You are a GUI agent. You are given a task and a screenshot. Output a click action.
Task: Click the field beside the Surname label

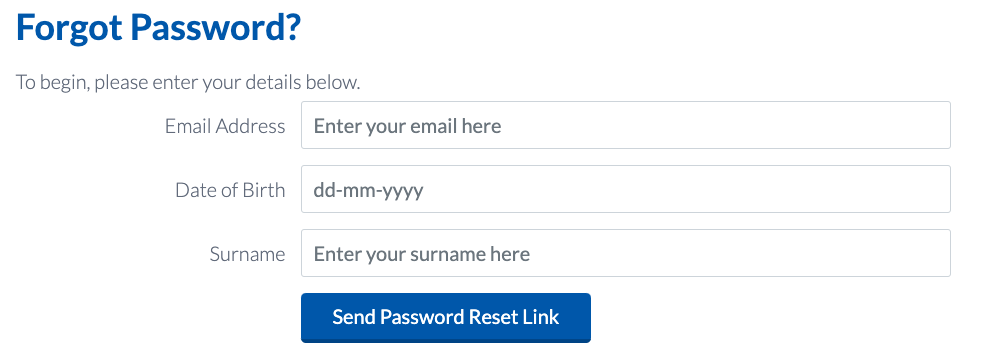click(626, 253)
